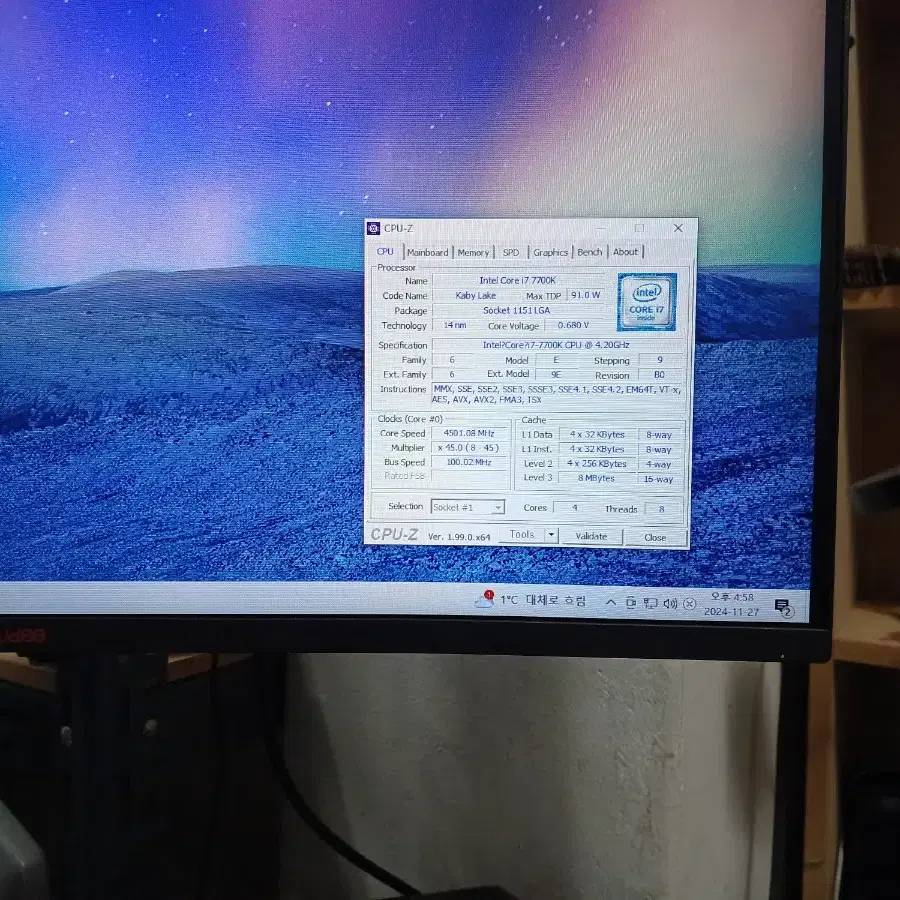
Task: Click the Level 3 16-way associativity value
Action: tap(660, 479)
